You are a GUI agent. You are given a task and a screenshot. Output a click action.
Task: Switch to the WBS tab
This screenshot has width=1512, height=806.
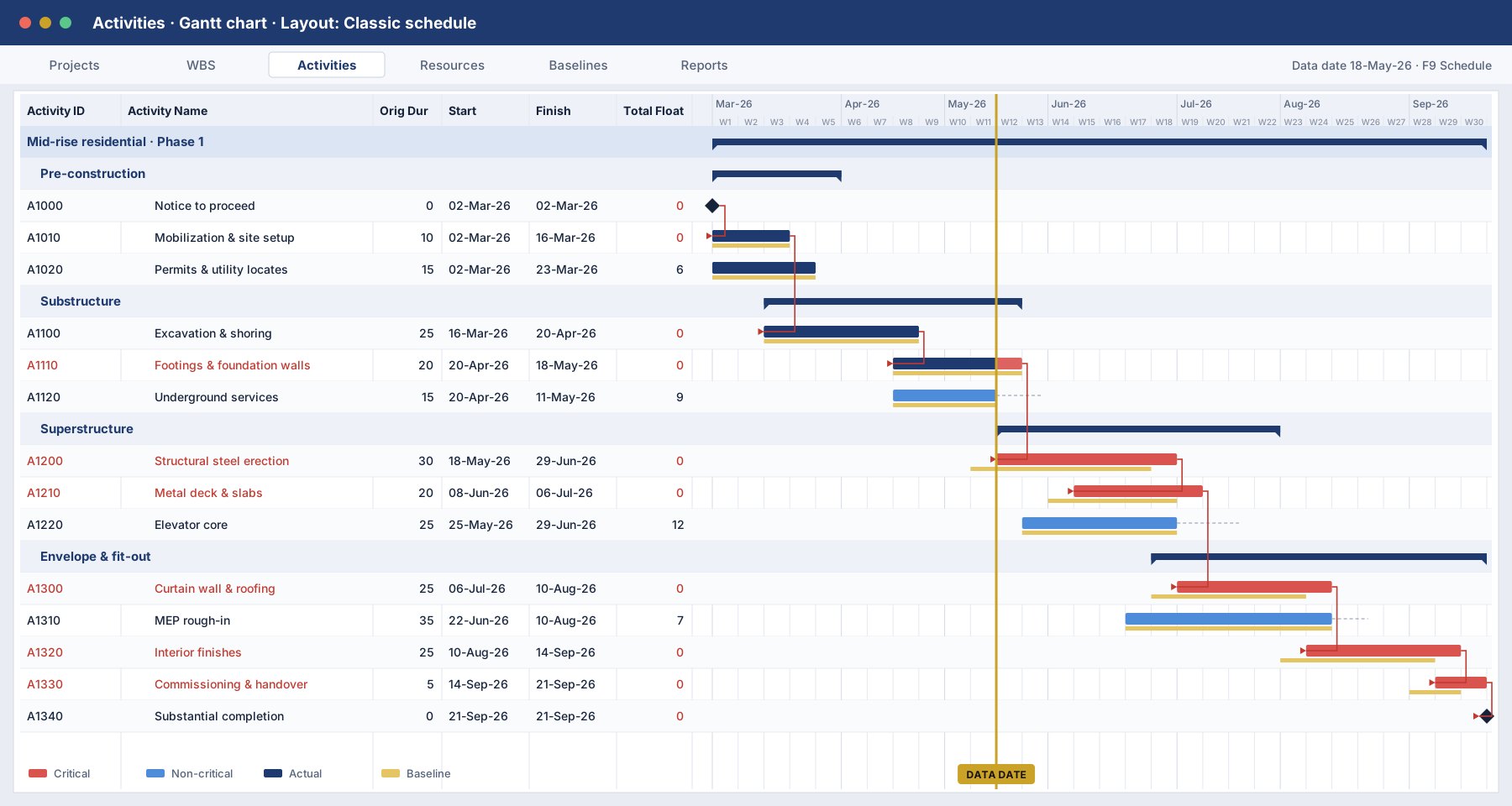(201, 65)
